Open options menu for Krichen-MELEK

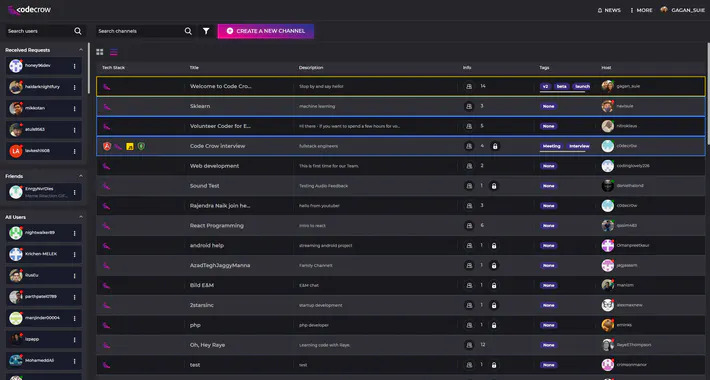pos(75,255)
